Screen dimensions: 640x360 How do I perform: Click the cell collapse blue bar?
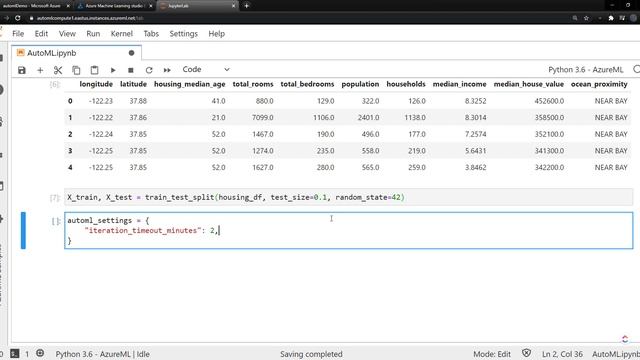[x=23, y=231]
